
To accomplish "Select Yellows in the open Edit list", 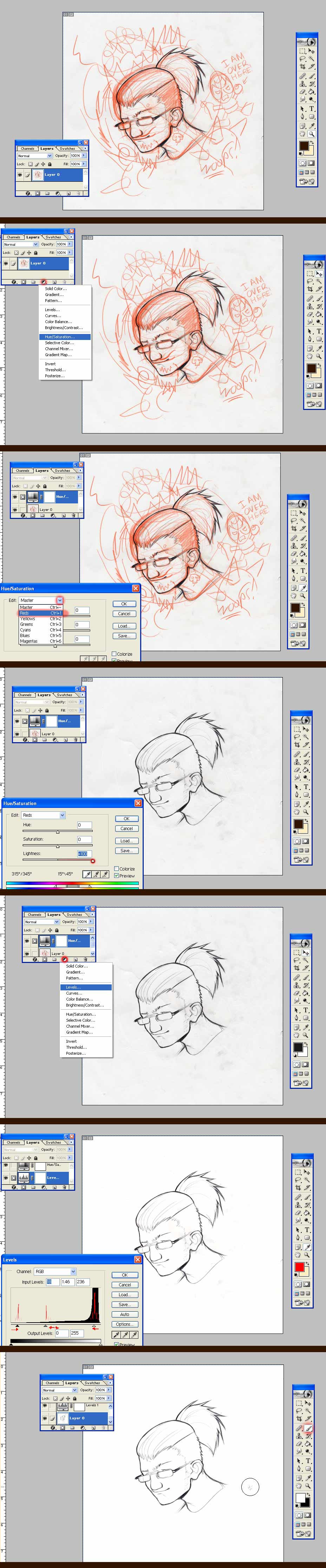I will click(41, 618).
